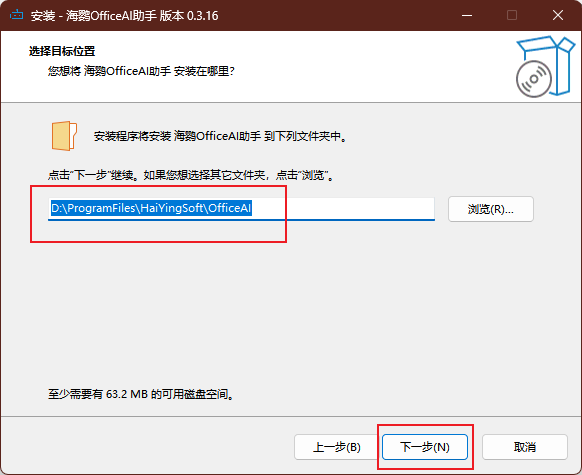Screen dimensions: 582x475
Task: Click the text 您想将 海鹦OfficeAI助手 安装在哪里?
Action: (x=141, y=71)
